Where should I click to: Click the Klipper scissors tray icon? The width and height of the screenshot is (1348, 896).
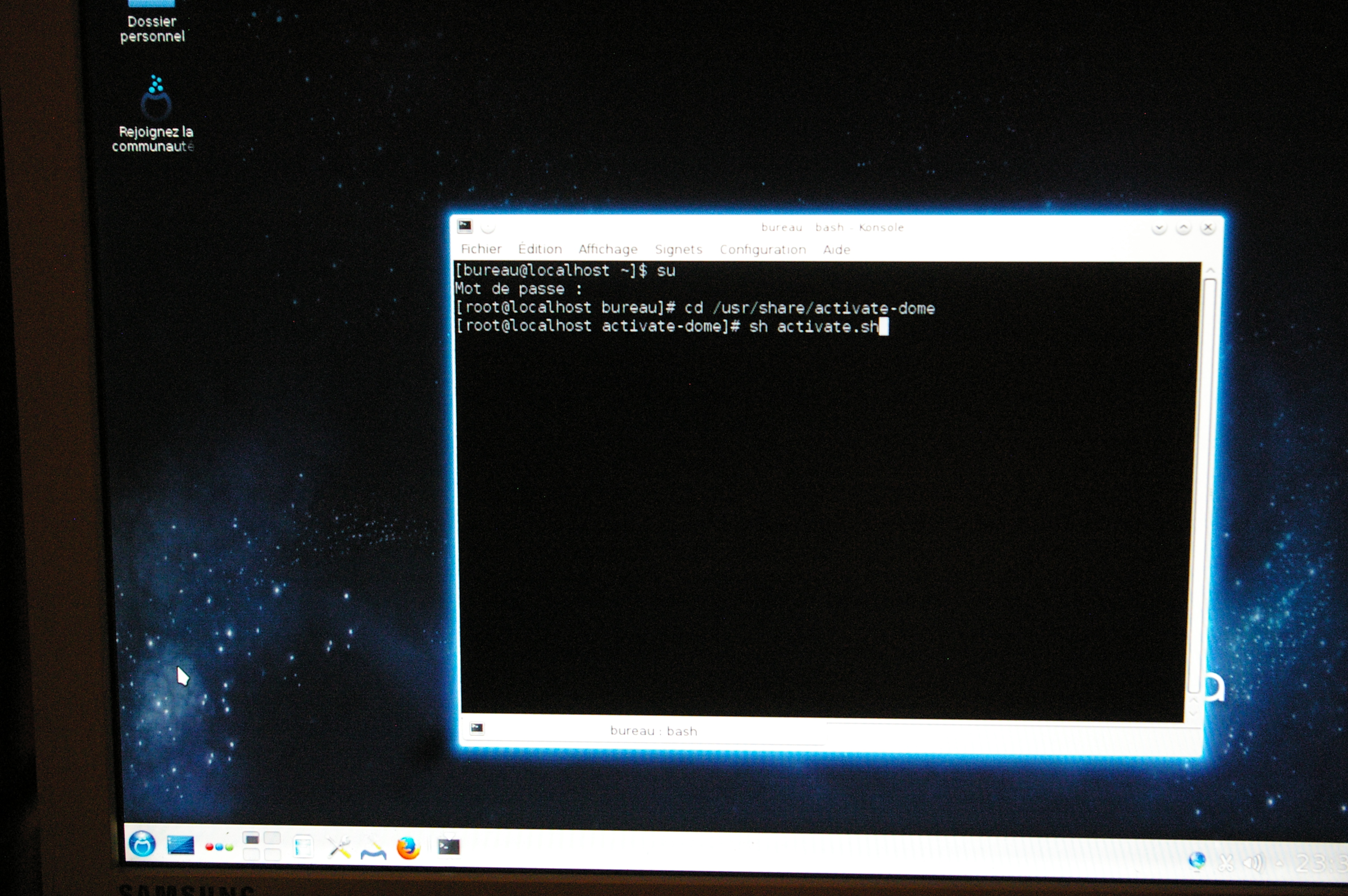(1225, 862)
